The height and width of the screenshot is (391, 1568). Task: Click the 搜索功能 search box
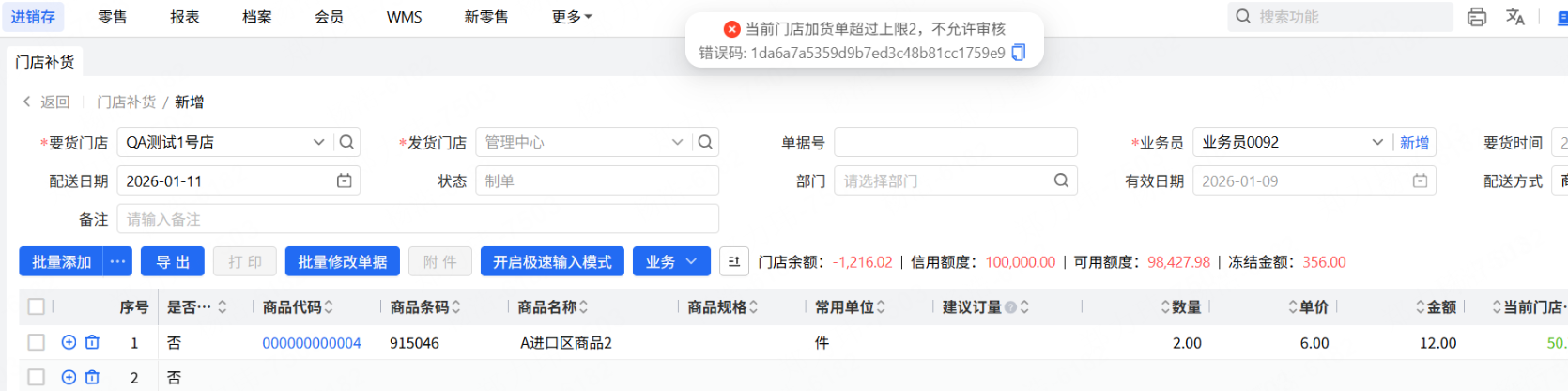1341,17
